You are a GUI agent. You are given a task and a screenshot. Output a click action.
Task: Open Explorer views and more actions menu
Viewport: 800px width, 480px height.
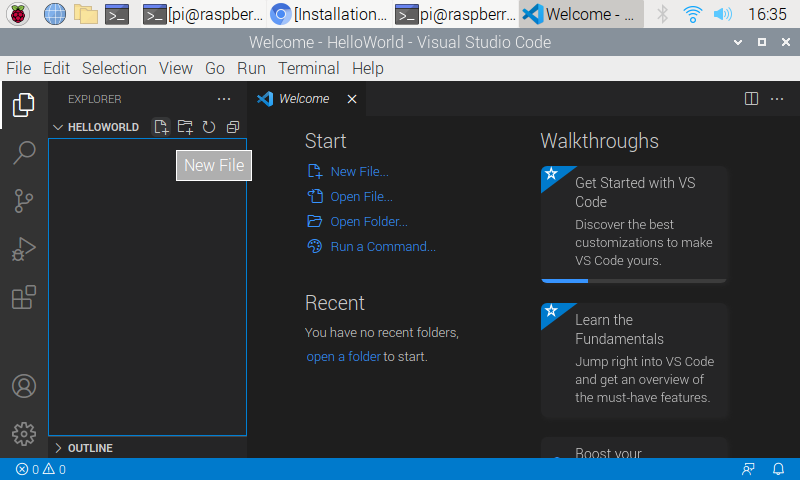(224, 99)
